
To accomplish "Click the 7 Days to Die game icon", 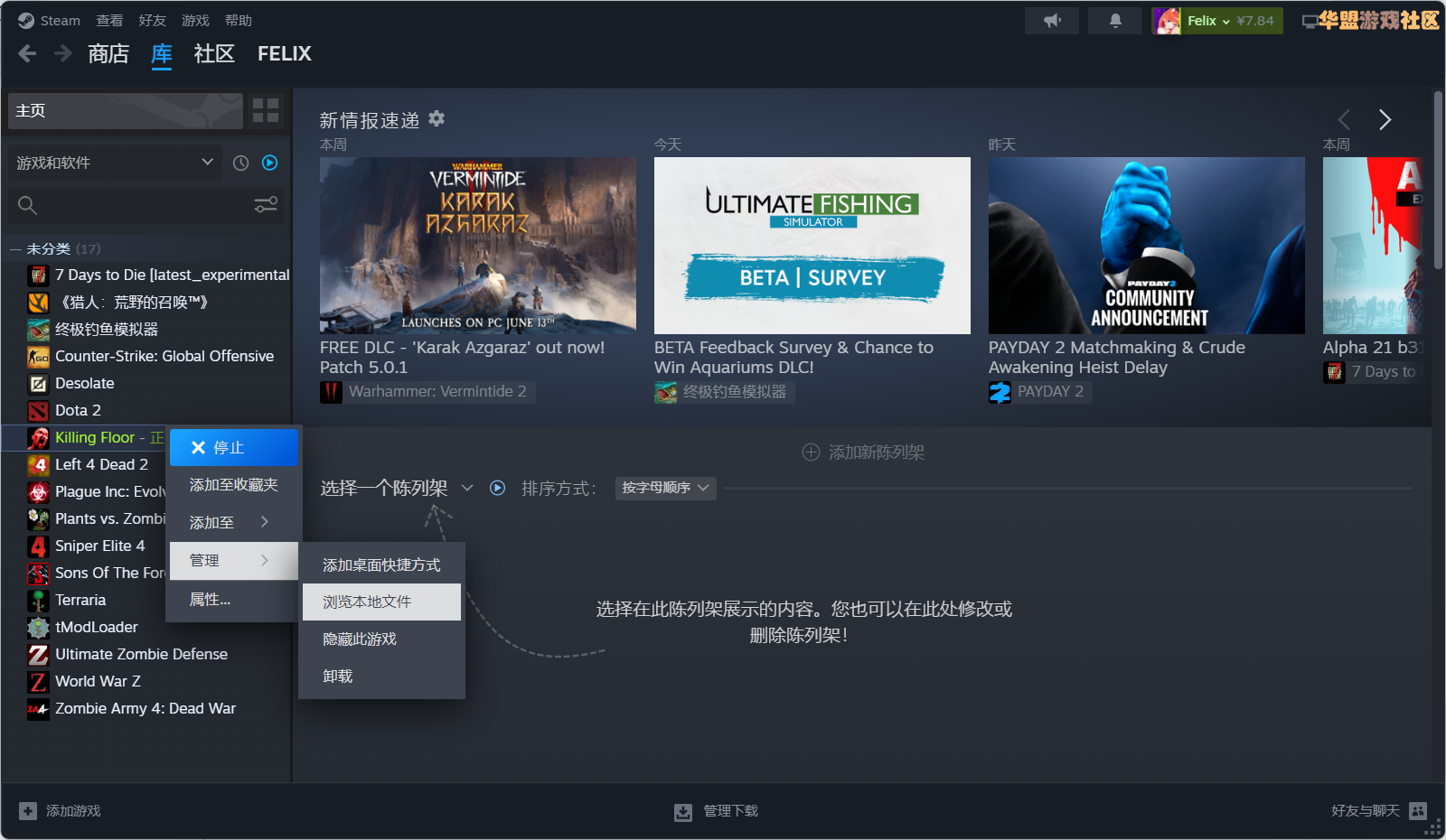I will tap(38, 275).
